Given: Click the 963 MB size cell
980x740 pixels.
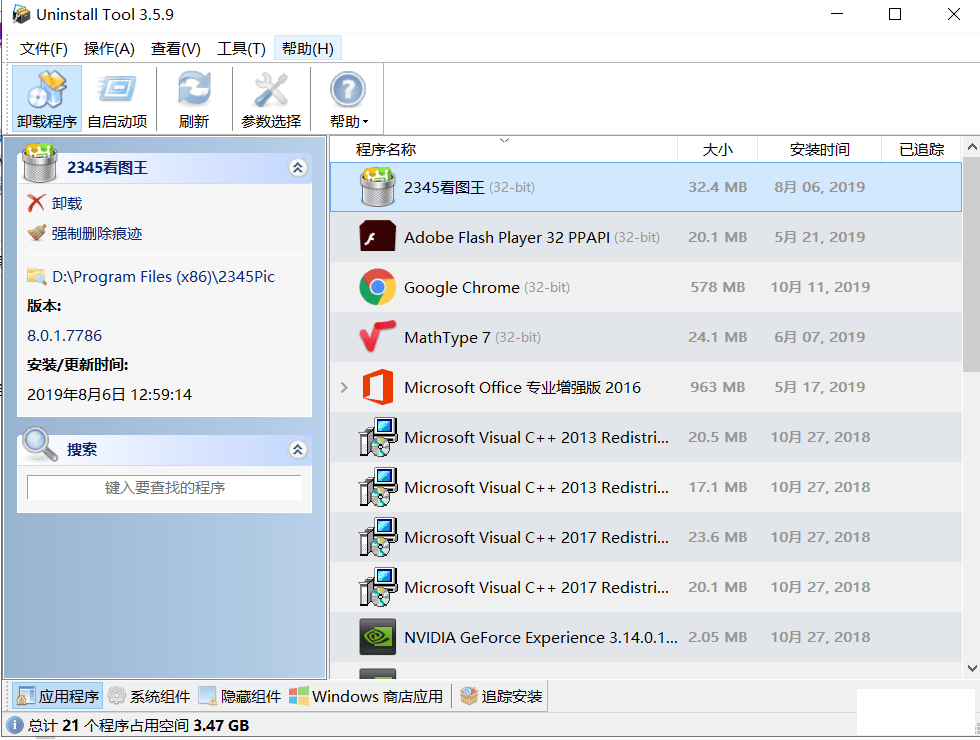Looking at the screenshot, I should [x=718, y=387].
